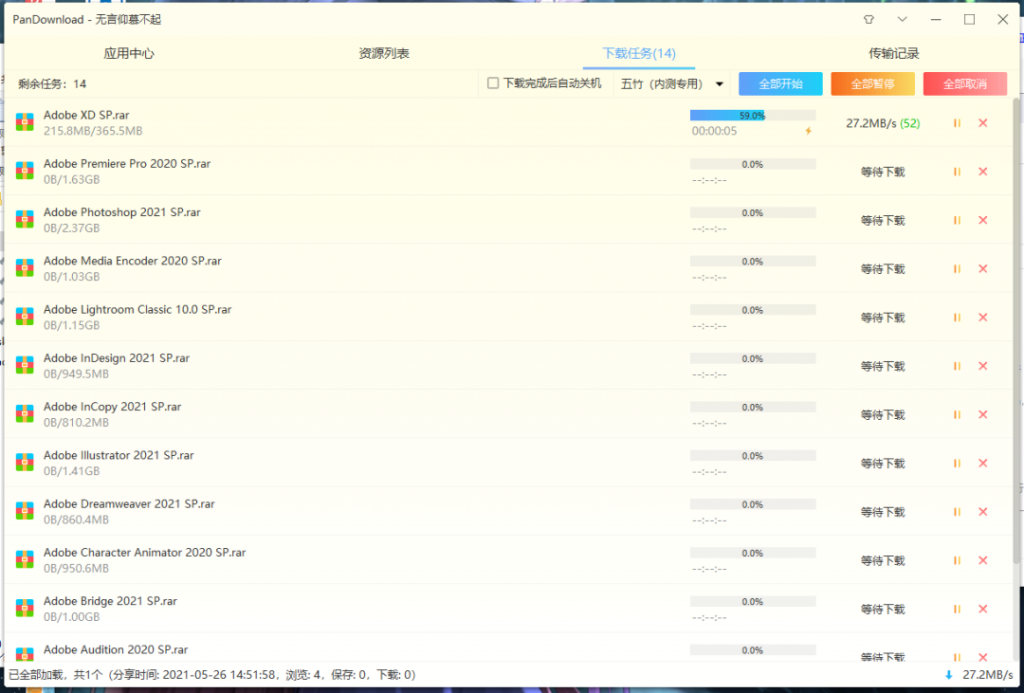
Task: Cancel Adobe Character Animator 2020 SP.rar task
Action: (x=982, y=560)
